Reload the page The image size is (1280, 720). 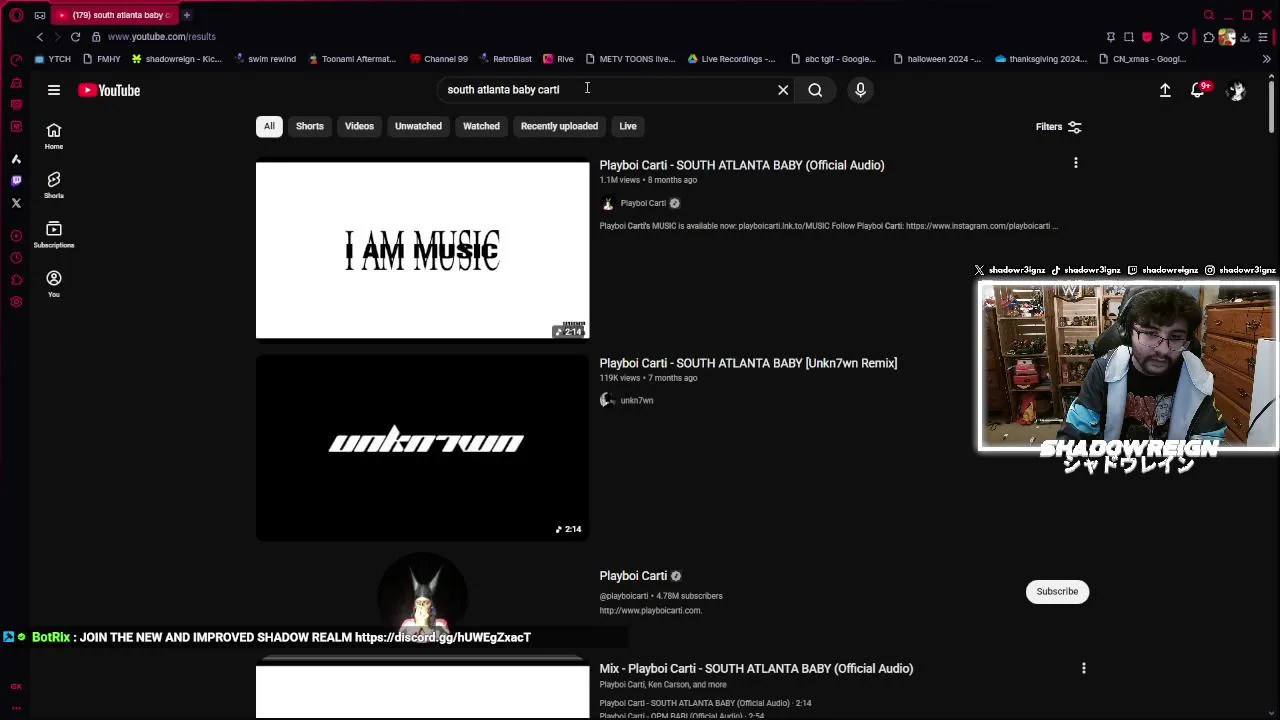(x=75, y=37)
